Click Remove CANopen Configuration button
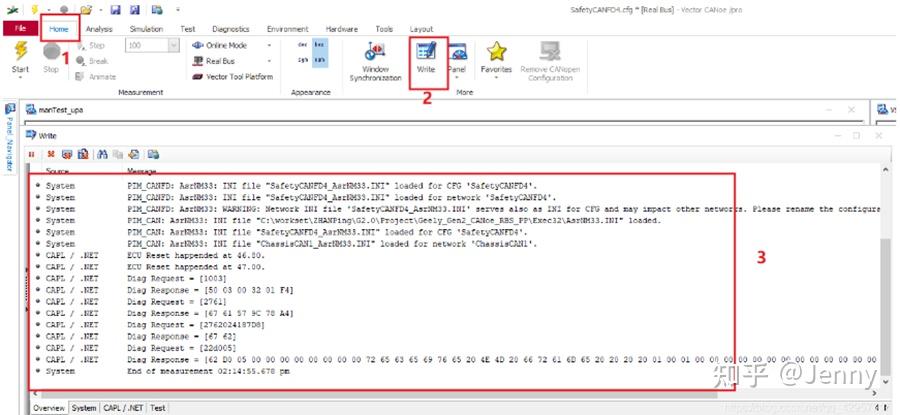This screenshot has width=900, height=415. point(550,62)
